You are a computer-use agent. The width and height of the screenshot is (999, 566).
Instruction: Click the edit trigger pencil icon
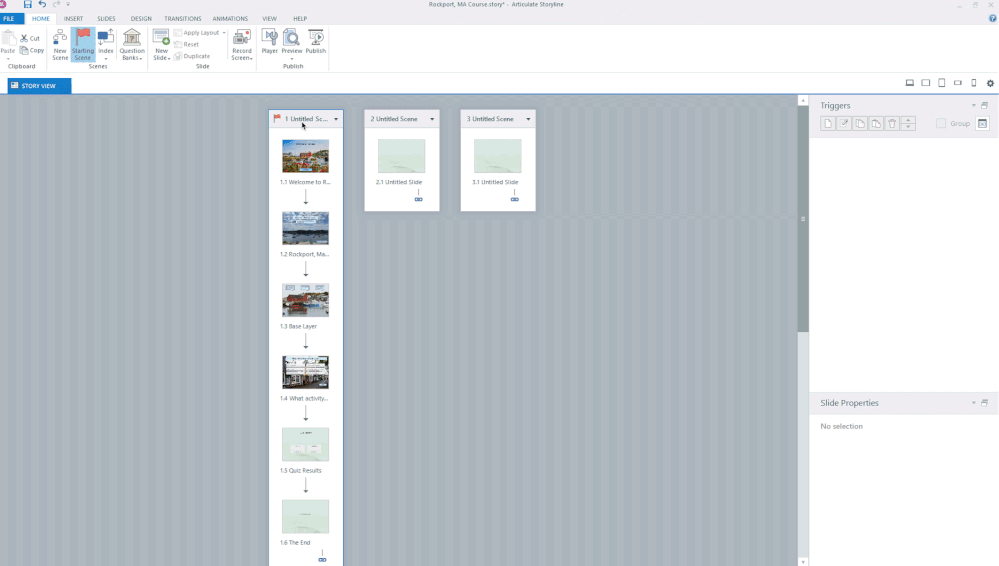point(844,124)
